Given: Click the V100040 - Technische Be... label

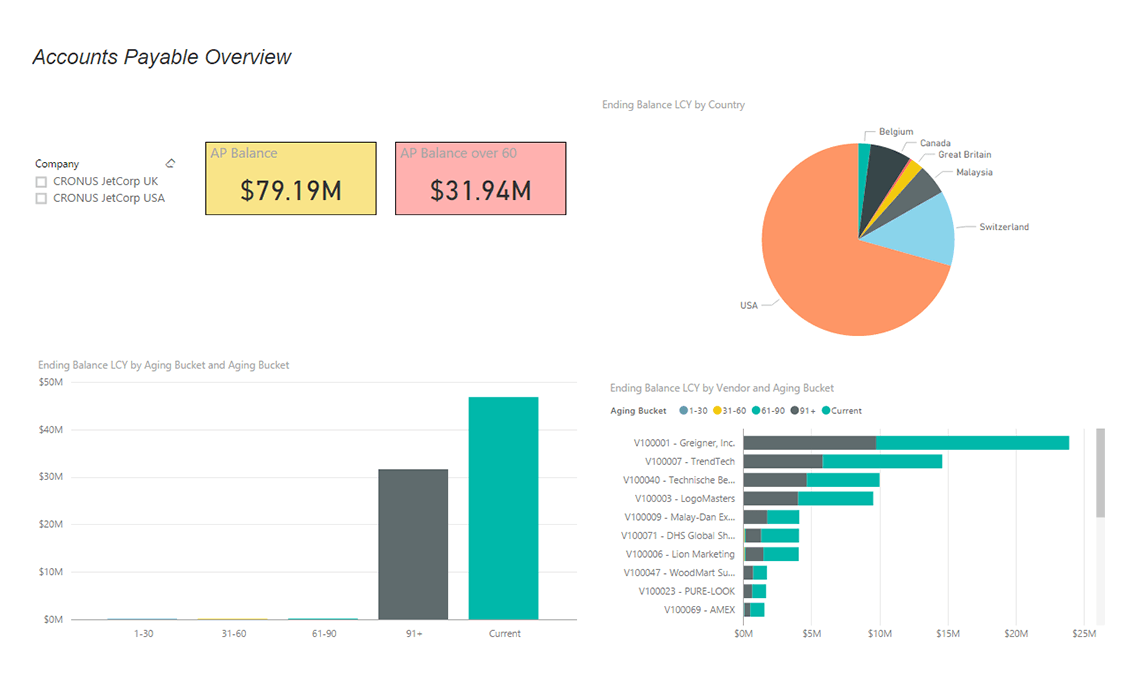Looking at the screenshot, I should (679, 480).
